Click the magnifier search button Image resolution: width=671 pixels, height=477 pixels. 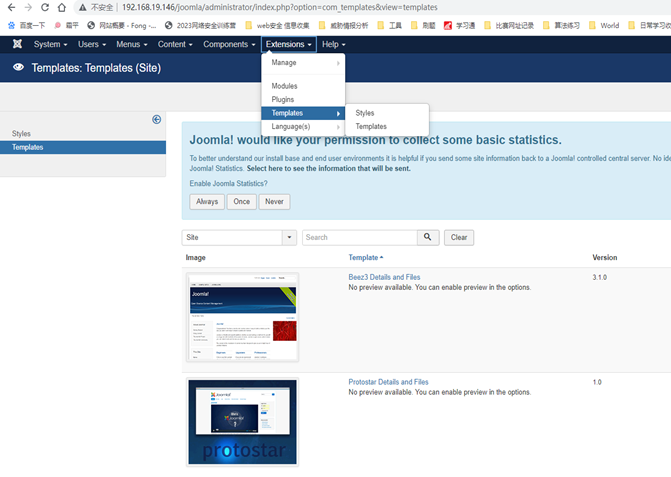(428, 237)
